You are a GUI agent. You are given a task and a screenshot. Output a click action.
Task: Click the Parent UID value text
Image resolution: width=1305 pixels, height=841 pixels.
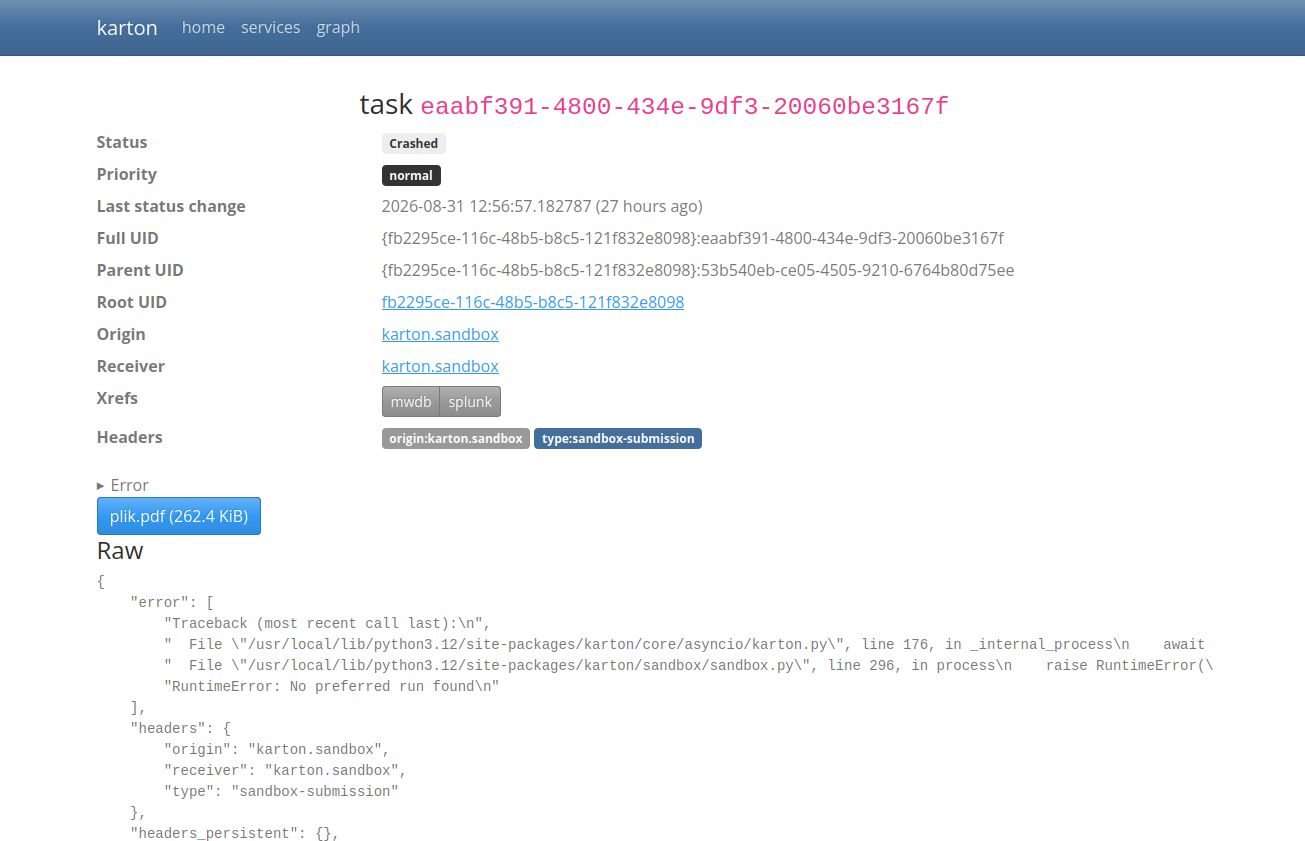click(x=698, y=270)
